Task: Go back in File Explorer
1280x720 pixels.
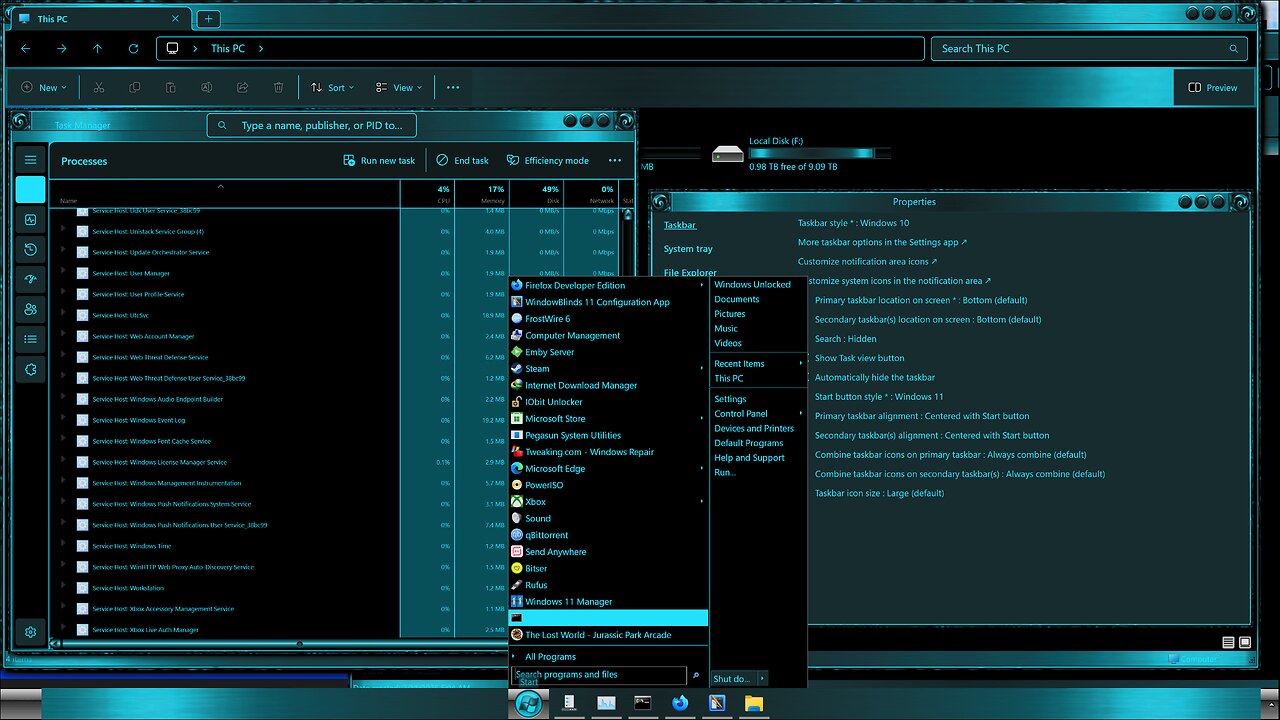Action: (26, 48)
